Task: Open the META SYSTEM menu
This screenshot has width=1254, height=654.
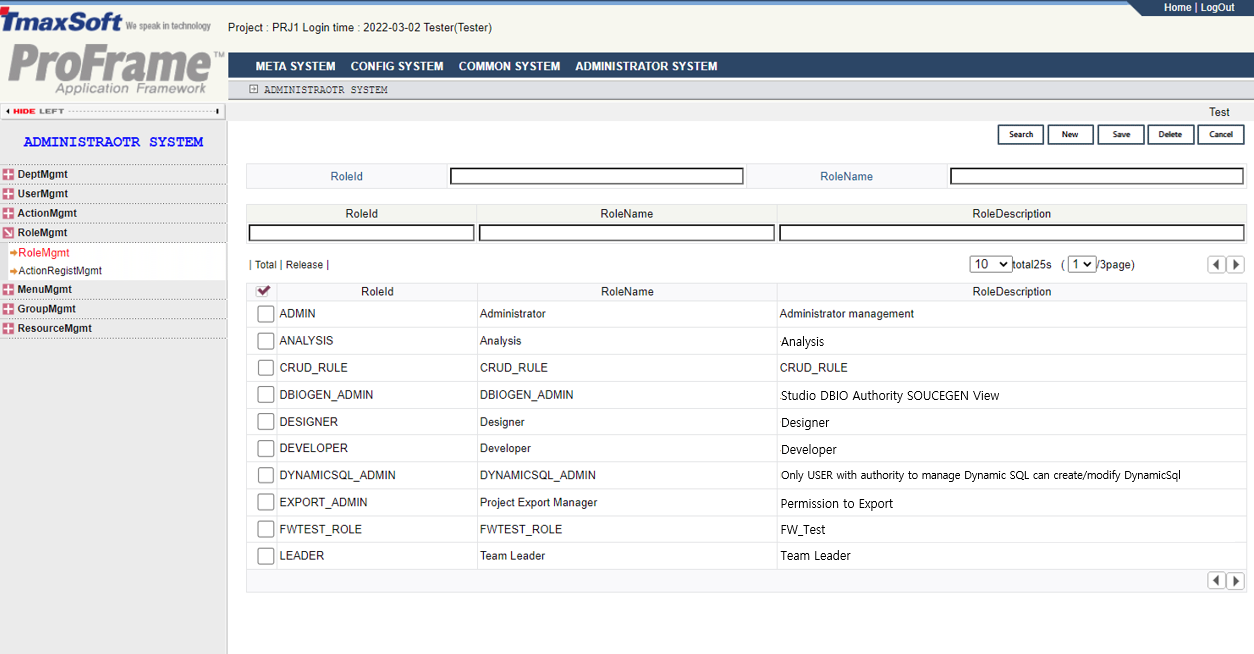Action: (295, 66)
